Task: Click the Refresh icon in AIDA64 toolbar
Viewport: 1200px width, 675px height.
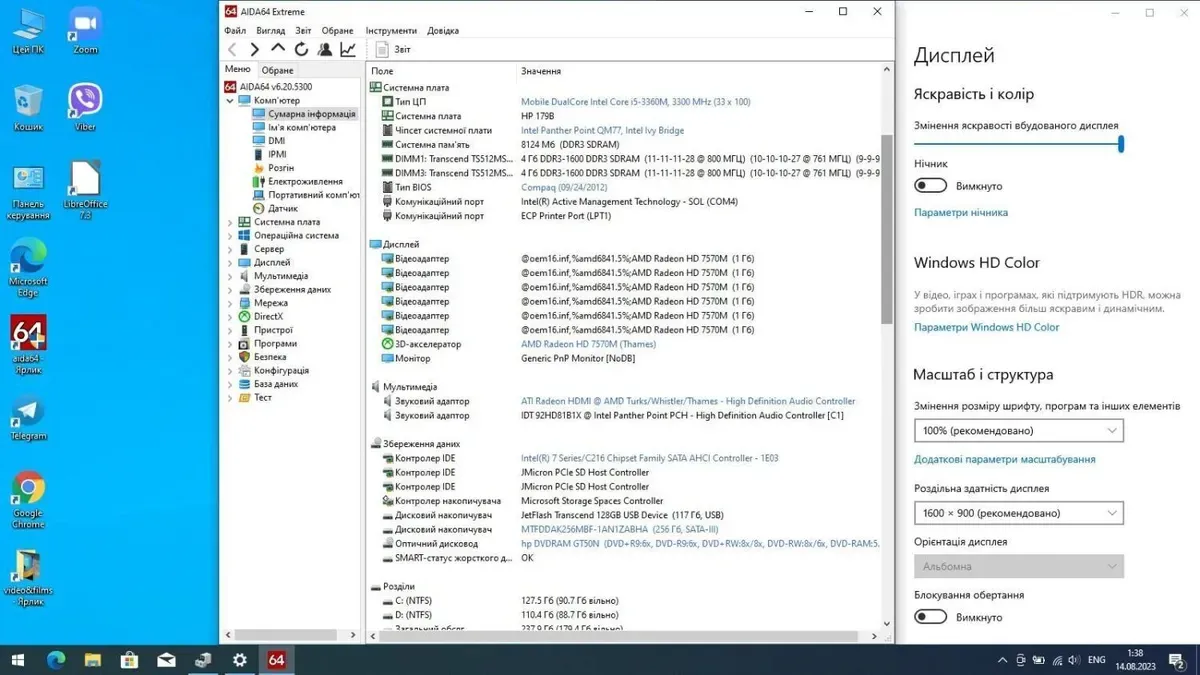Action: (x=301, y=49)
